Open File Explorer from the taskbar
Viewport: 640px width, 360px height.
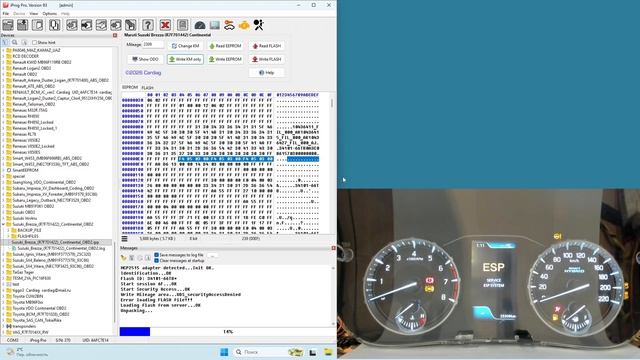[x=328, y=352]
